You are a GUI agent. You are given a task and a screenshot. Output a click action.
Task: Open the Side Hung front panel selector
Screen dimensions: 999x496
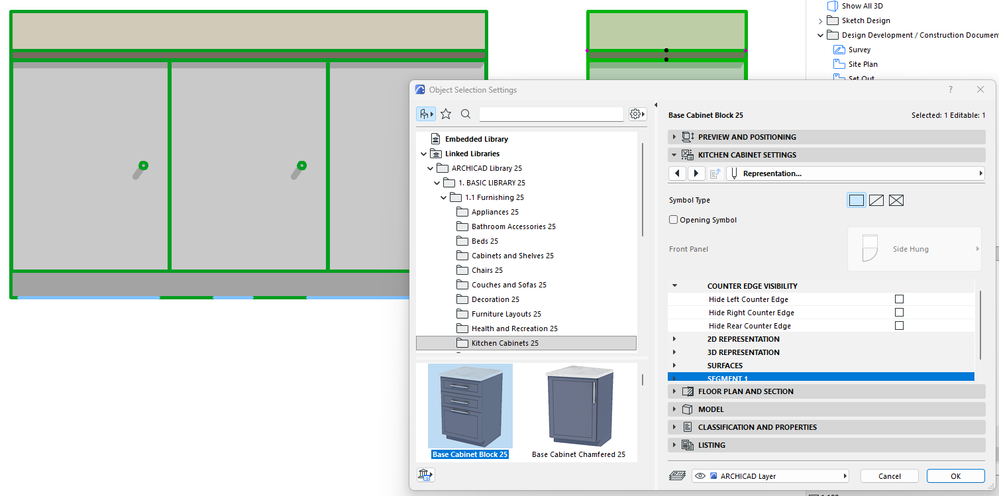point(914,249)
